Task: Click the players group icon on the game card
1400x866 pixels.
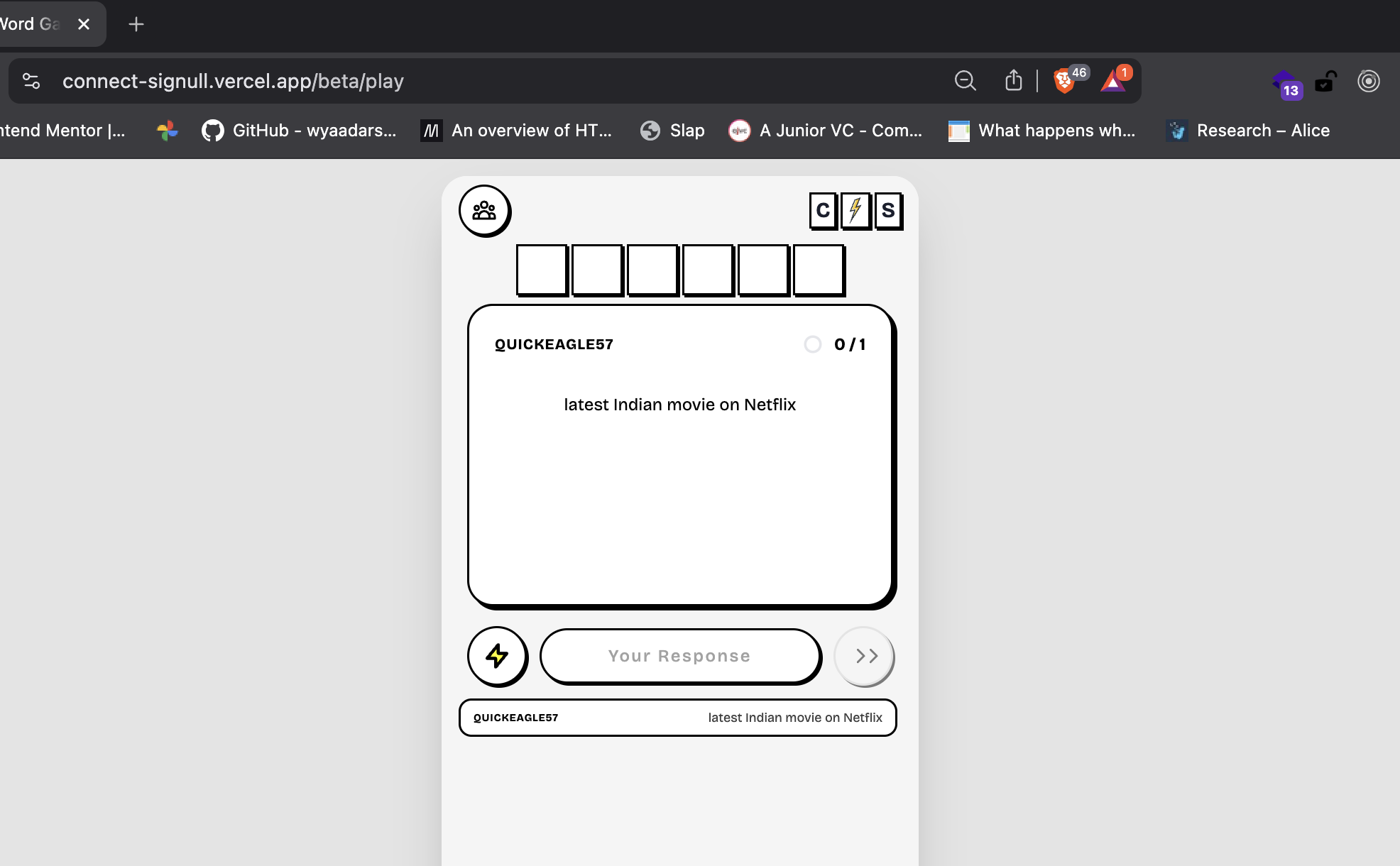Action: (484, 211)
